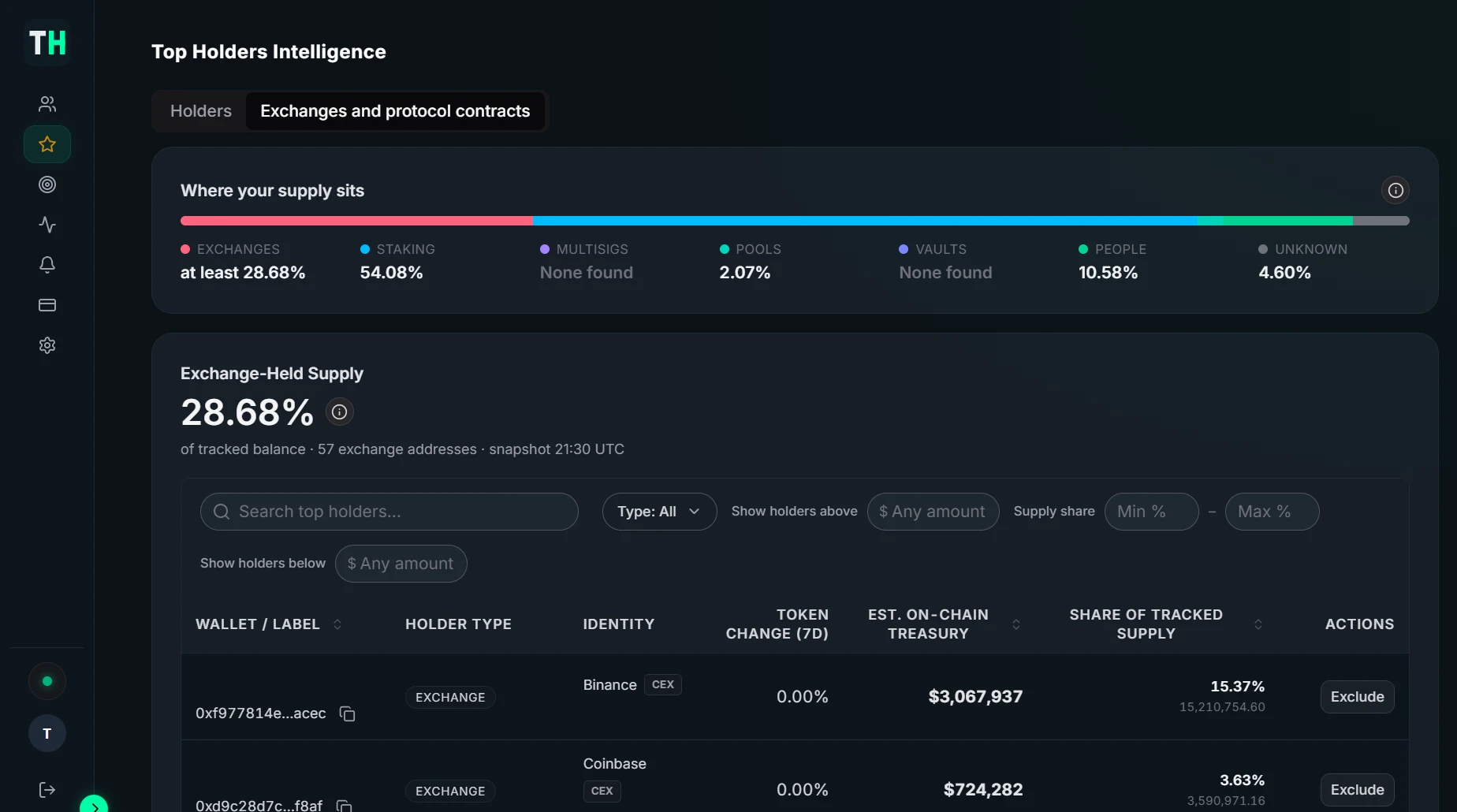Click the info icon in the supply card
1457x812 pixels.
[1396, 190]
